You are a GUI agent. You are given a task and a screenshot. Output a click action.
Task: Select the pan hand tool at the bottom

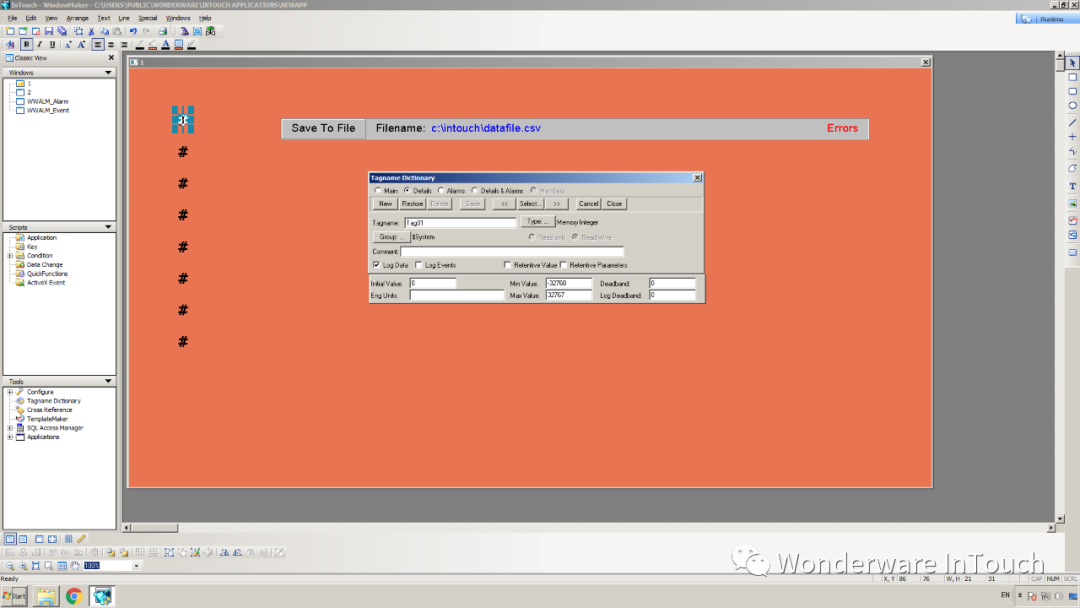click(76, 565)
